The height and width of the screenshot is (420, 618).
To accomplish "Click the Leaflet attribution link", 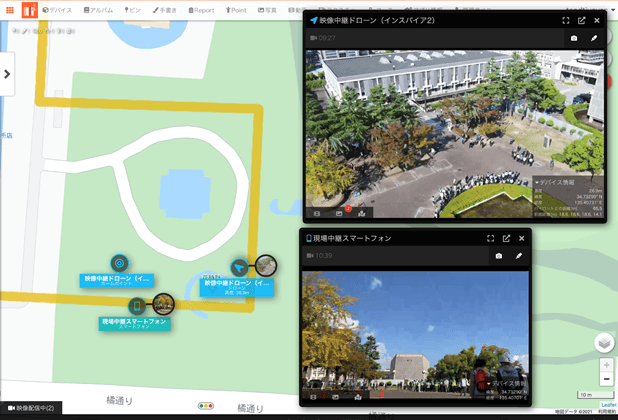I will 608,405.
